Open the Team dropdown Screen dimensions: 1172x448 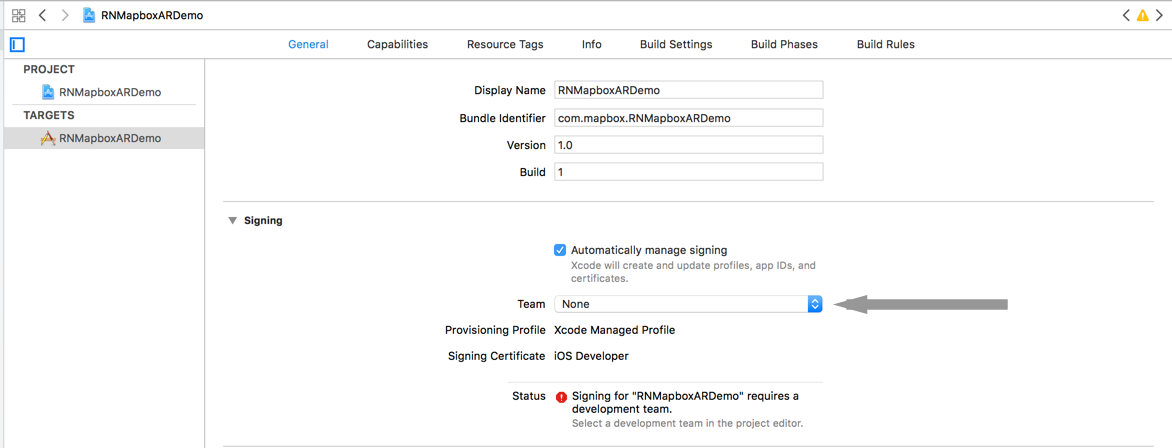tap(688, 304)
